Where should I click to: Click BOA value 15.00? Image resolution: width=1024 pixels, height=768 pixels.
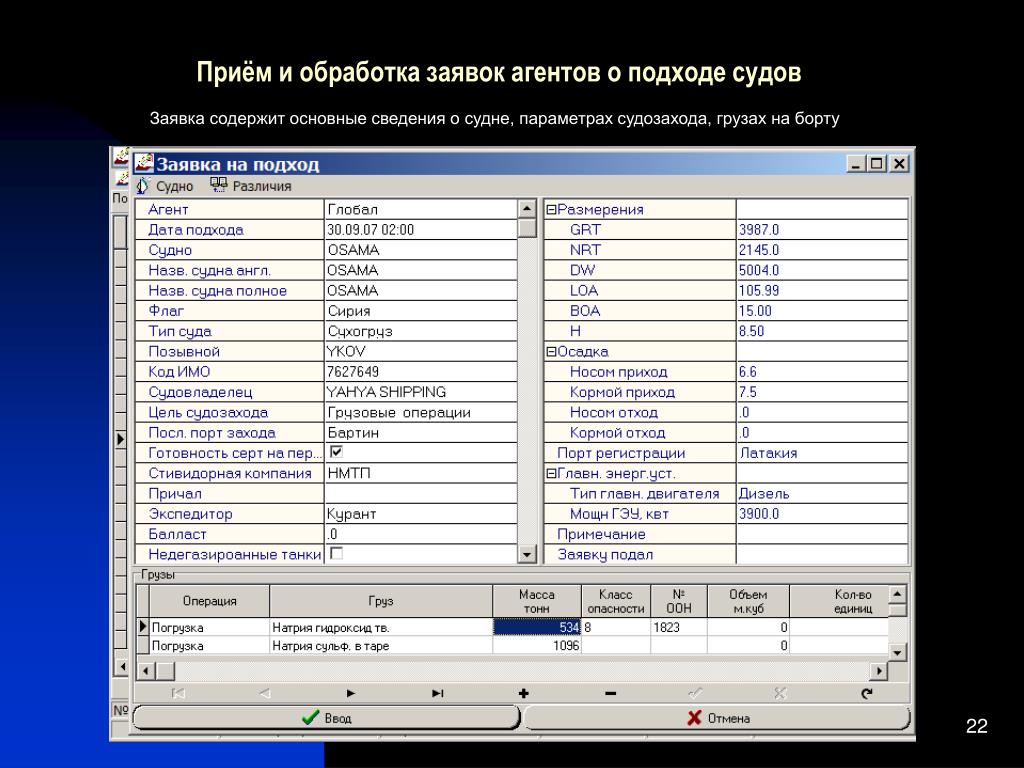(822, 311)
